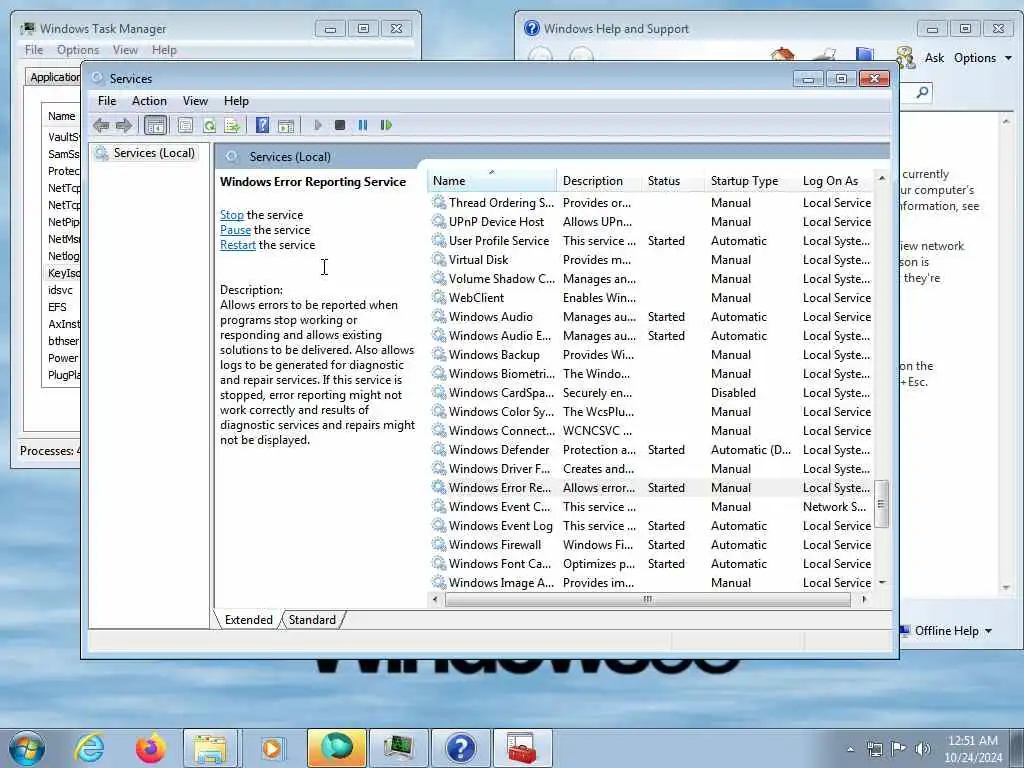Select the Windows Defender service
Viewport: 1024px width, 768px height.
coord(651,450)
